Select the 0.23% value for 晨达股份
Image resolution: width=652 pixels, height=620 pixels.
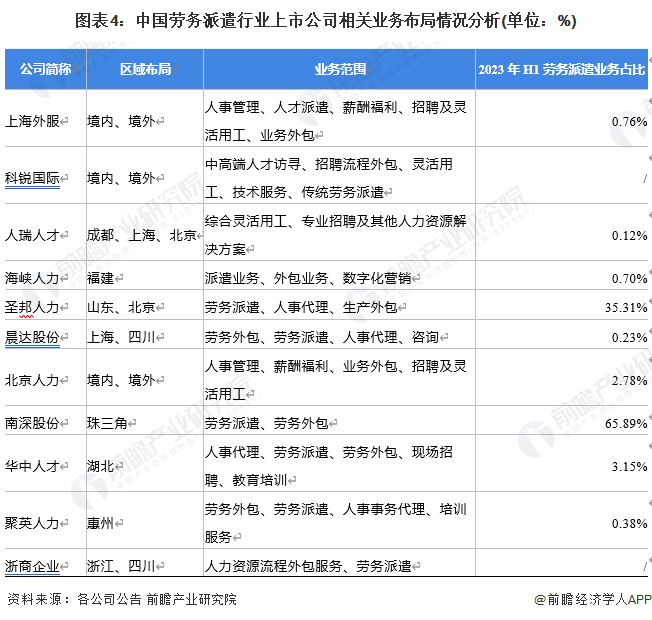pos(629,338)
